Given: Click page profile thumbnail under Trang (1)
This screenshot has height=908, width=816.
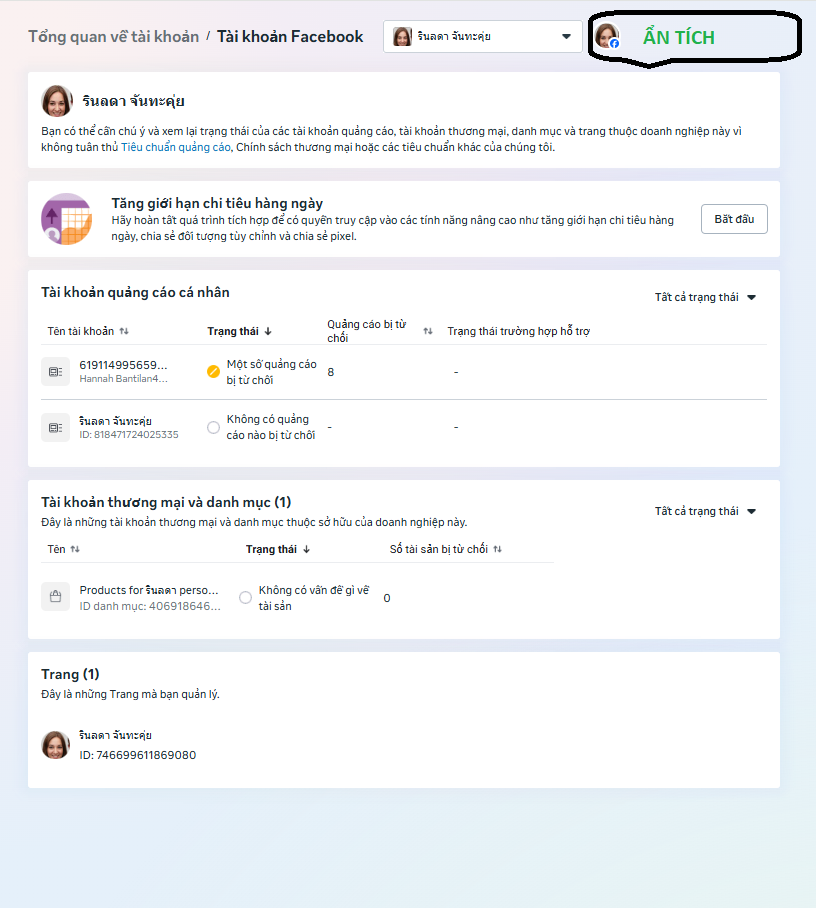Looking at the screenshot, I should click(x=56, y=745).
